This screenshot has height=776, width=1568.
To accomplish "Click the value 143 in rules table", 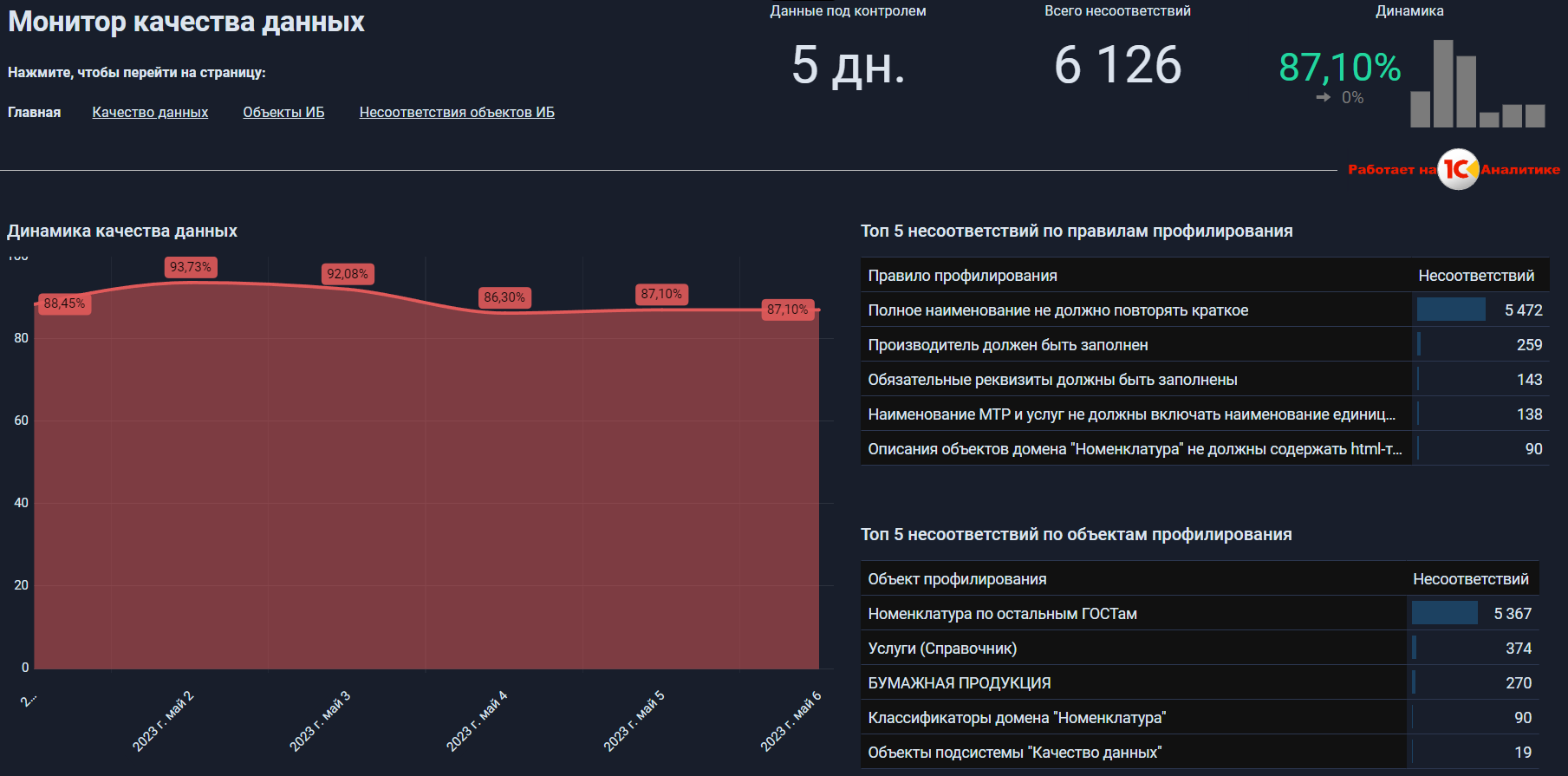I will click(1529, 380).
